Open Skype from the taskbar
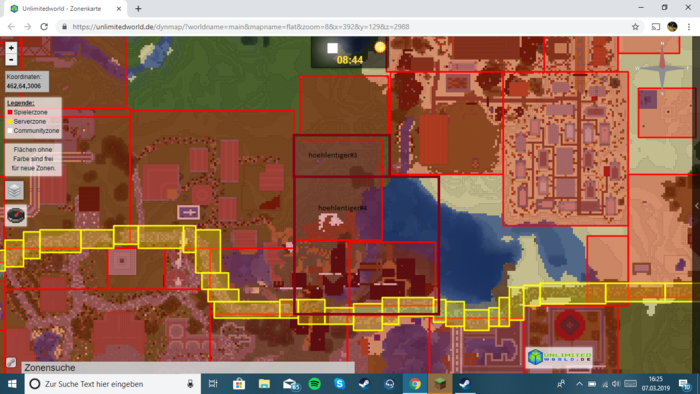700x394 pixels. 339,384
